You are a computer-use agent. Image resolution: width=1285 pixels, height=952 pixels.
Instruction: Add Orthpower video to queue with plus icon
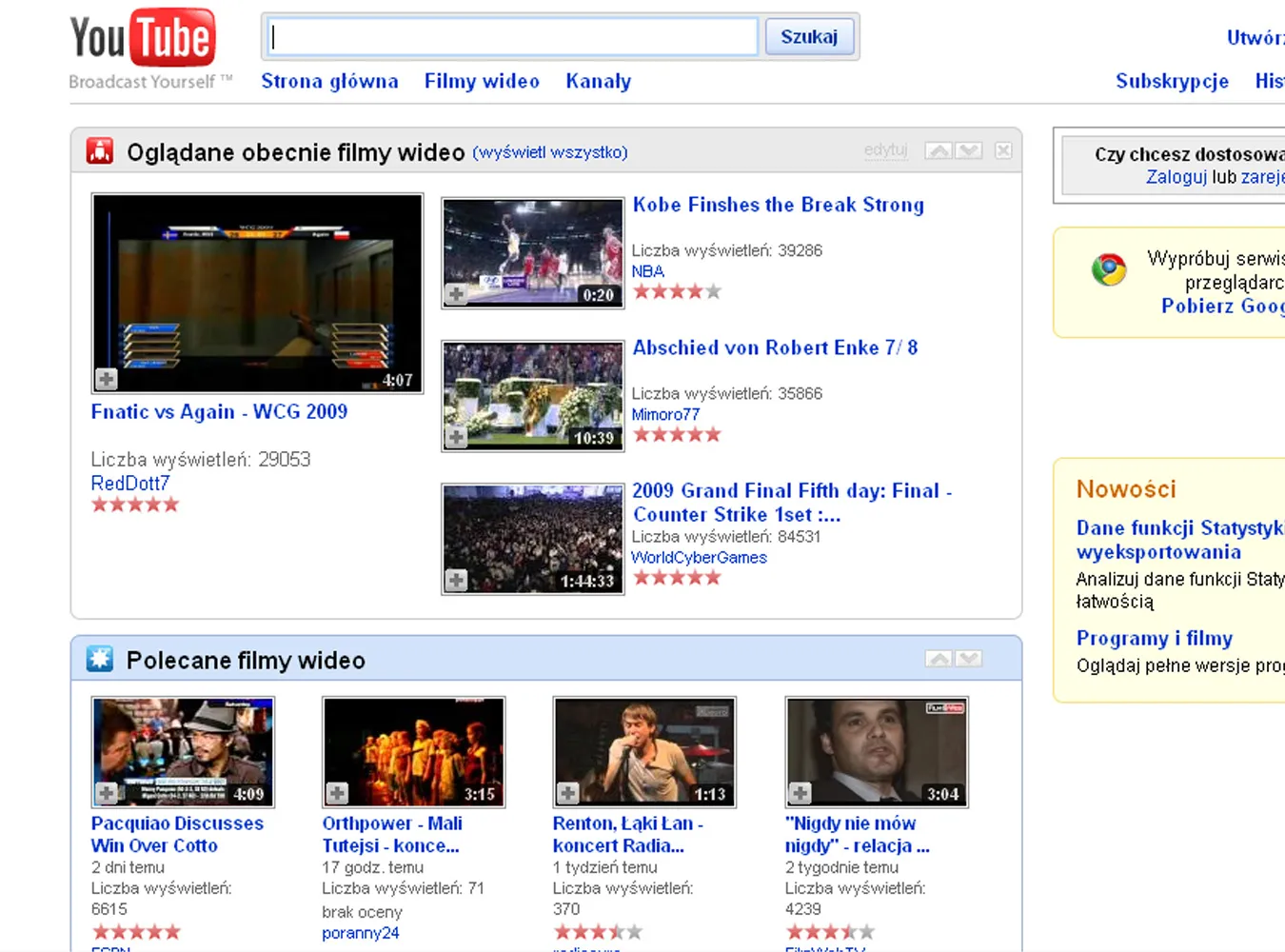coord(338,793)
